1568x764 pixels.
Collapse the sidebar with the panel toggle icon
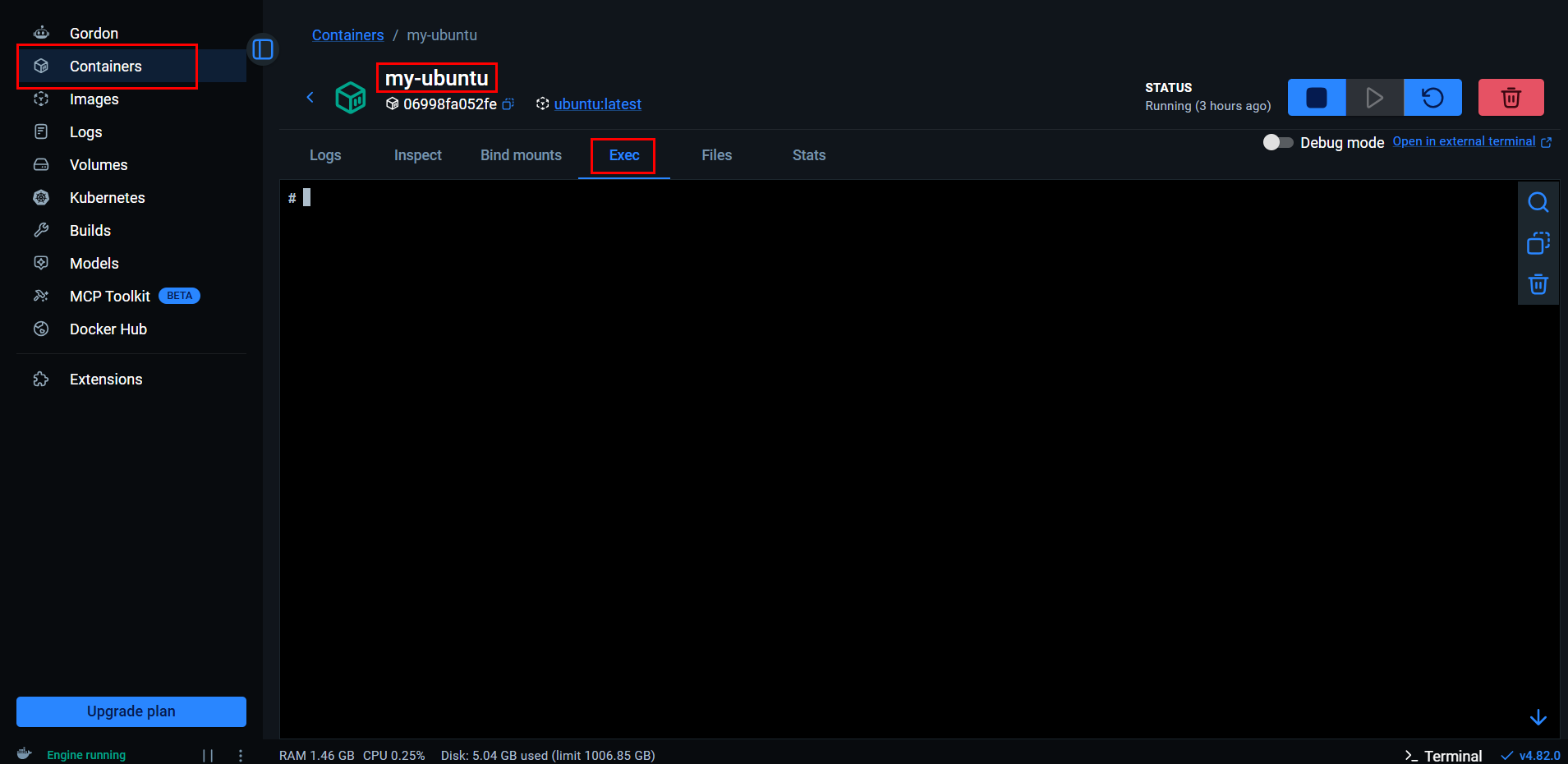[x=263, y=49]
